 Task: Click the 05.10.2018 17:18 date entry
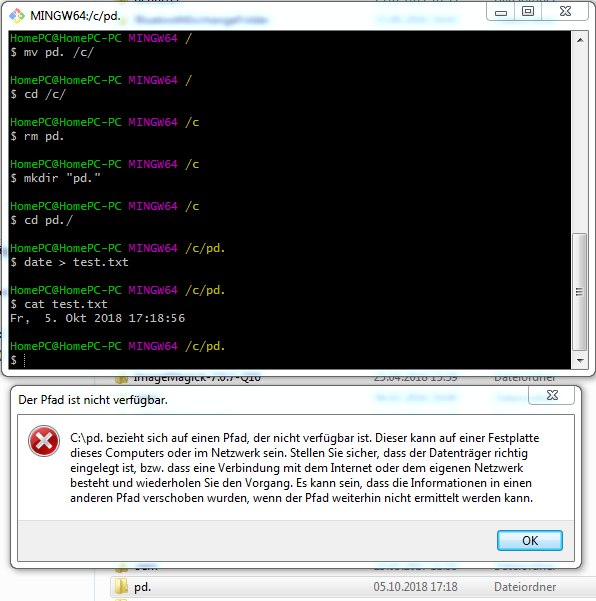coord(415,587)
